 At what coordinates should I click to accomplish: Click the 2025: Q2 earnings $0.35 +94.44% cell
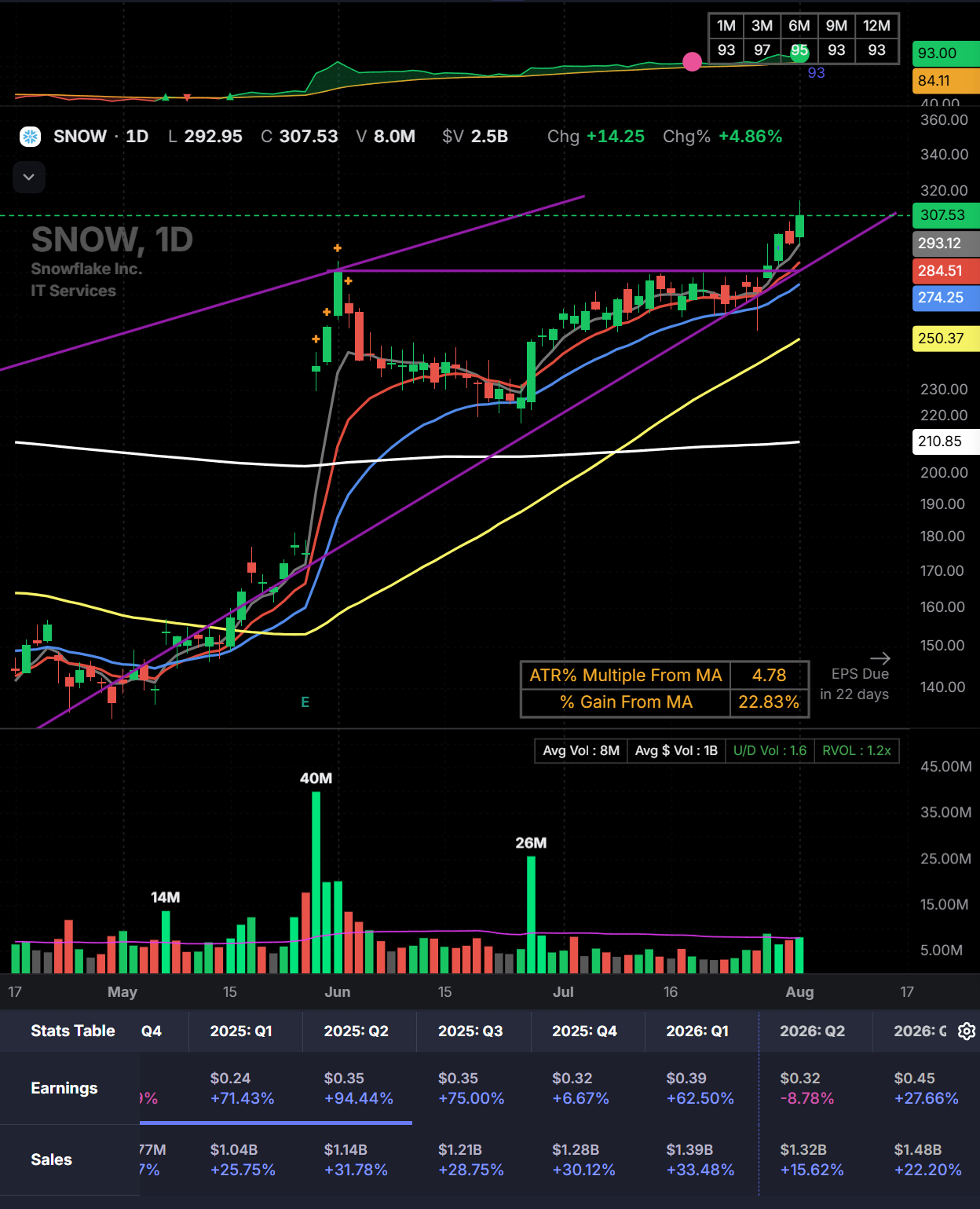tap(358, 1088)
